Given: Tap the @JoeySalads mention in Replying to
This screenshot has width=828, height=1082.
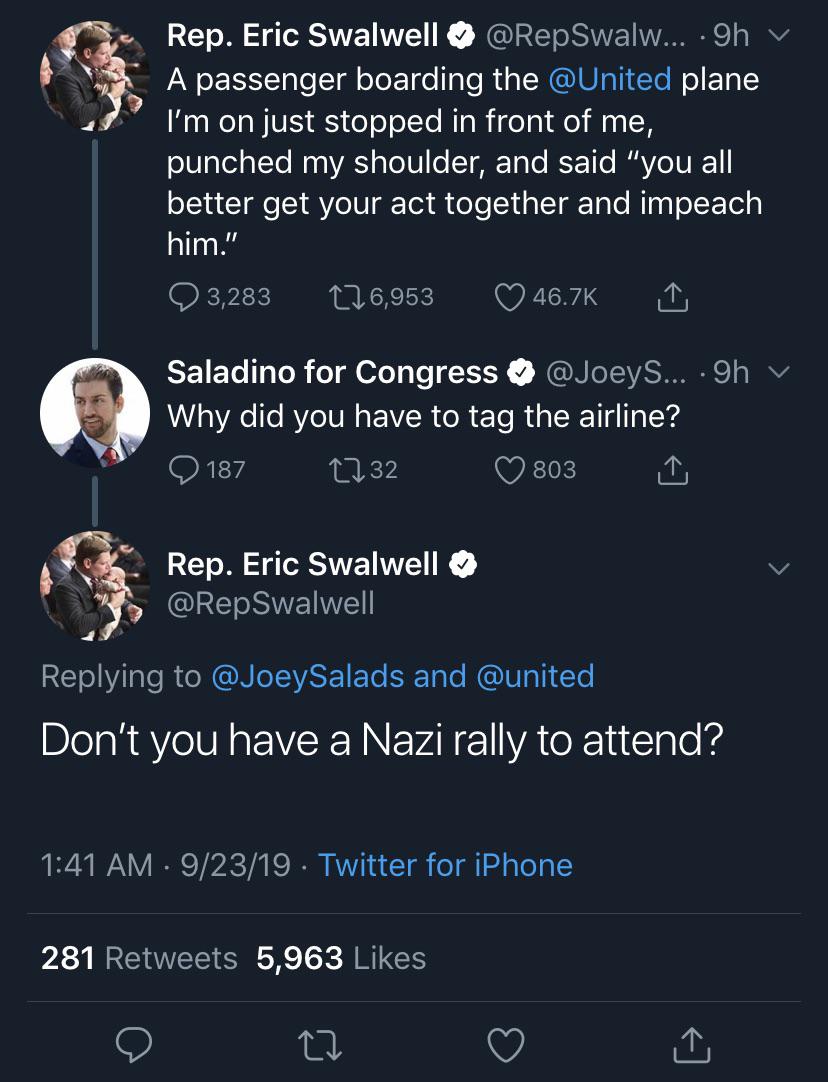Looking at the screenshot, I should tap(308, 676).
